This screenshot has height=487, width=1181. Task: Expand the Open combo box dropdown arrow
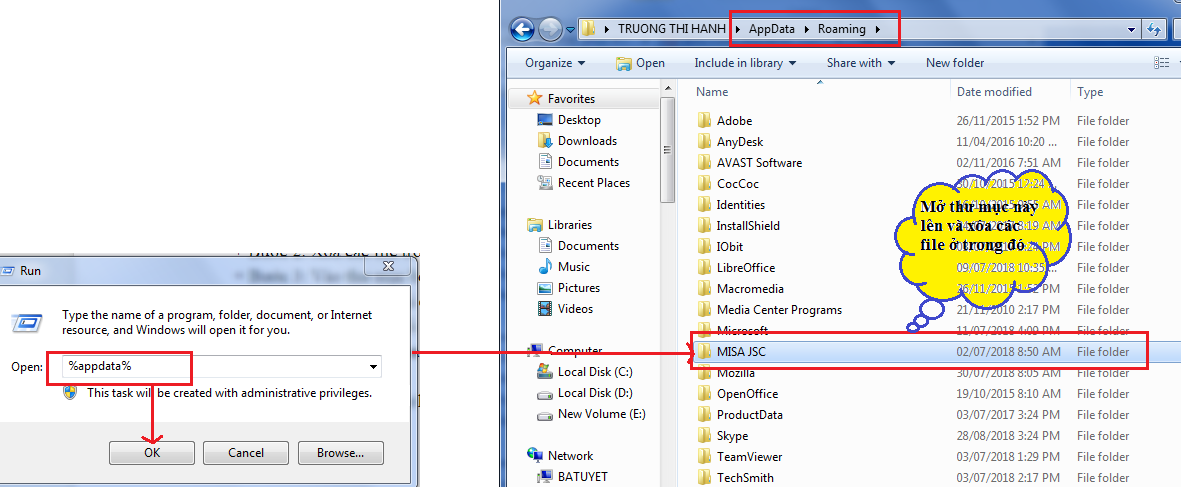374,367
